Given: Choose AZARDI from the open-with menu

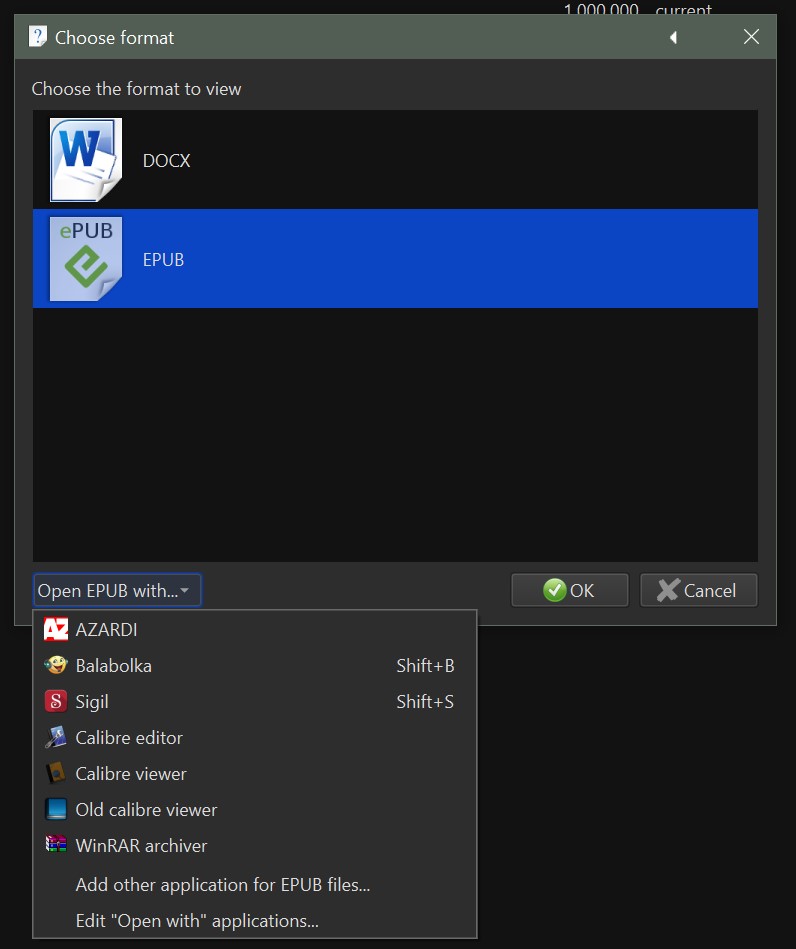Looking at the screenshot, I should point(255,629).
